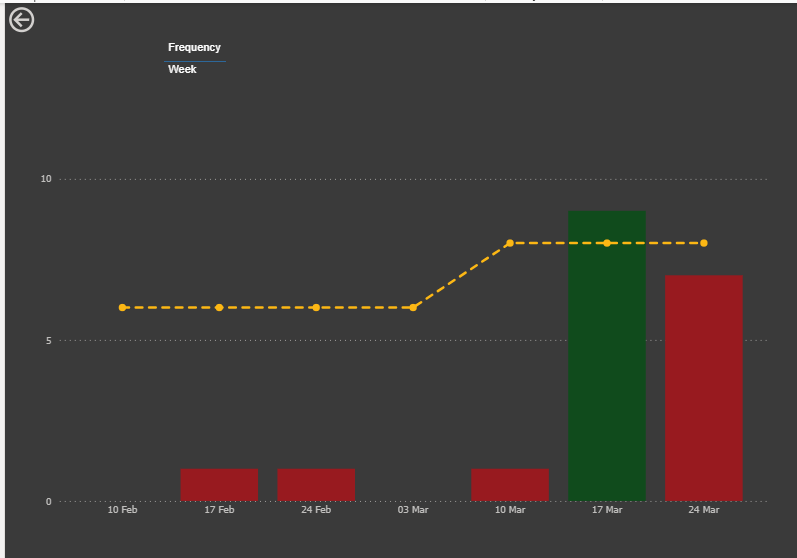Image resolution: width=797 pixels, height=558 pixels.
Task: Click the '03 Mar' axis label
Action: point(413,510)
